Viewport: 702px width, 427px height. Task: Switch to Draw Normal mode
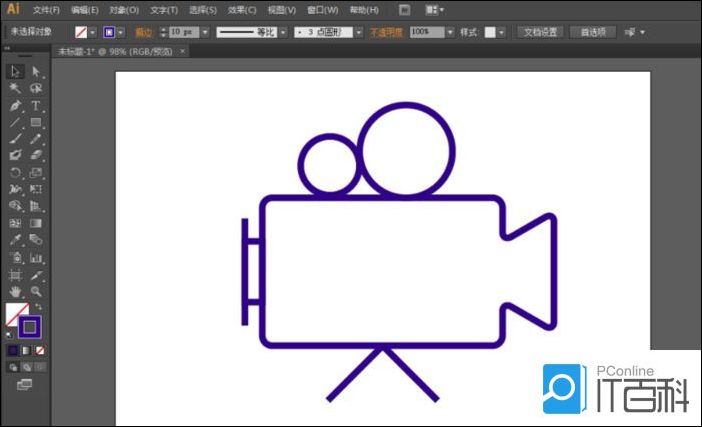tap(13, 367)
